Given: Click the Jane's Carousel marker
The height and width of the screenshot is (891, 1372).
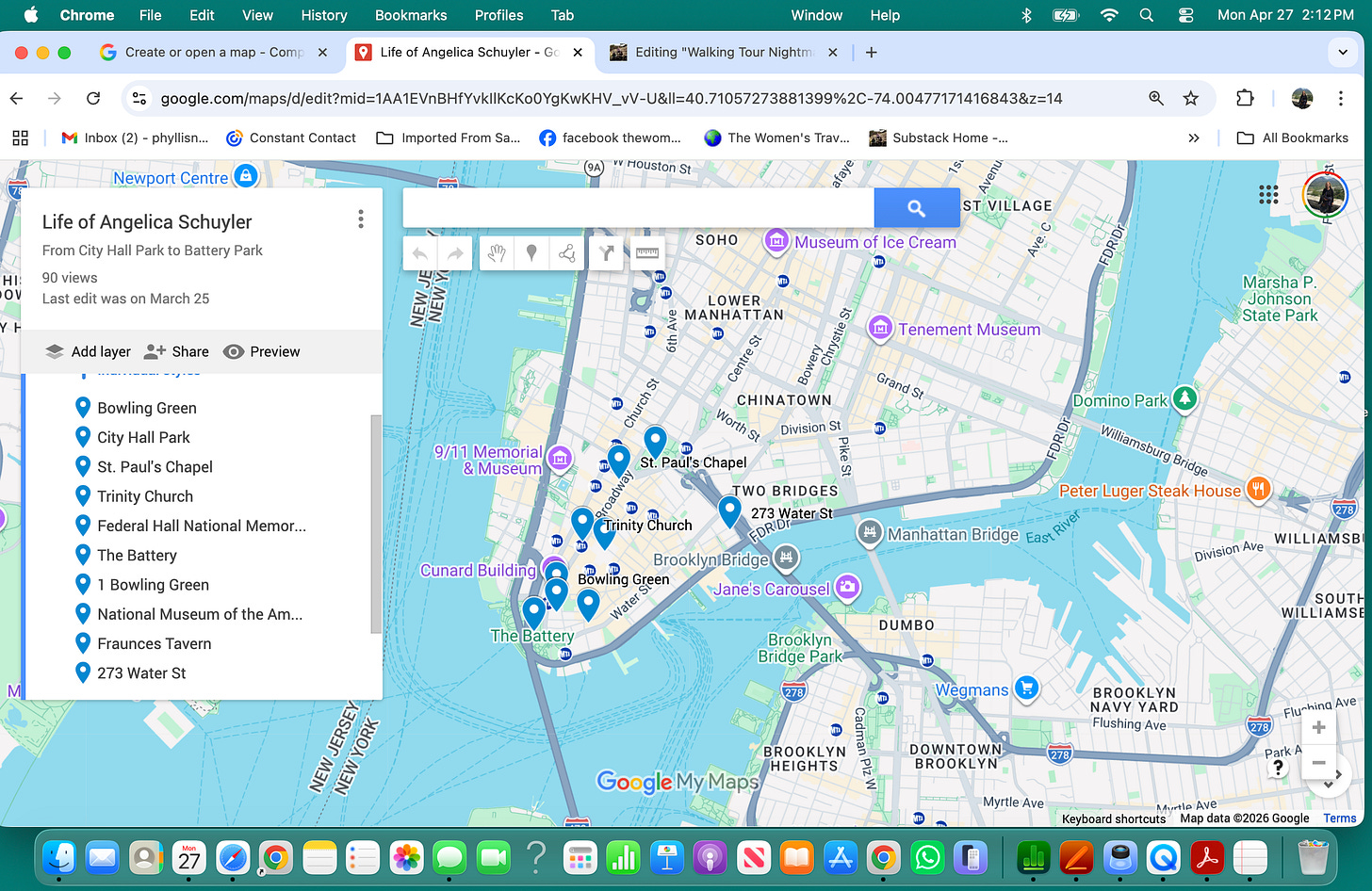Looking at the screenshot, I should click(848, 588).
